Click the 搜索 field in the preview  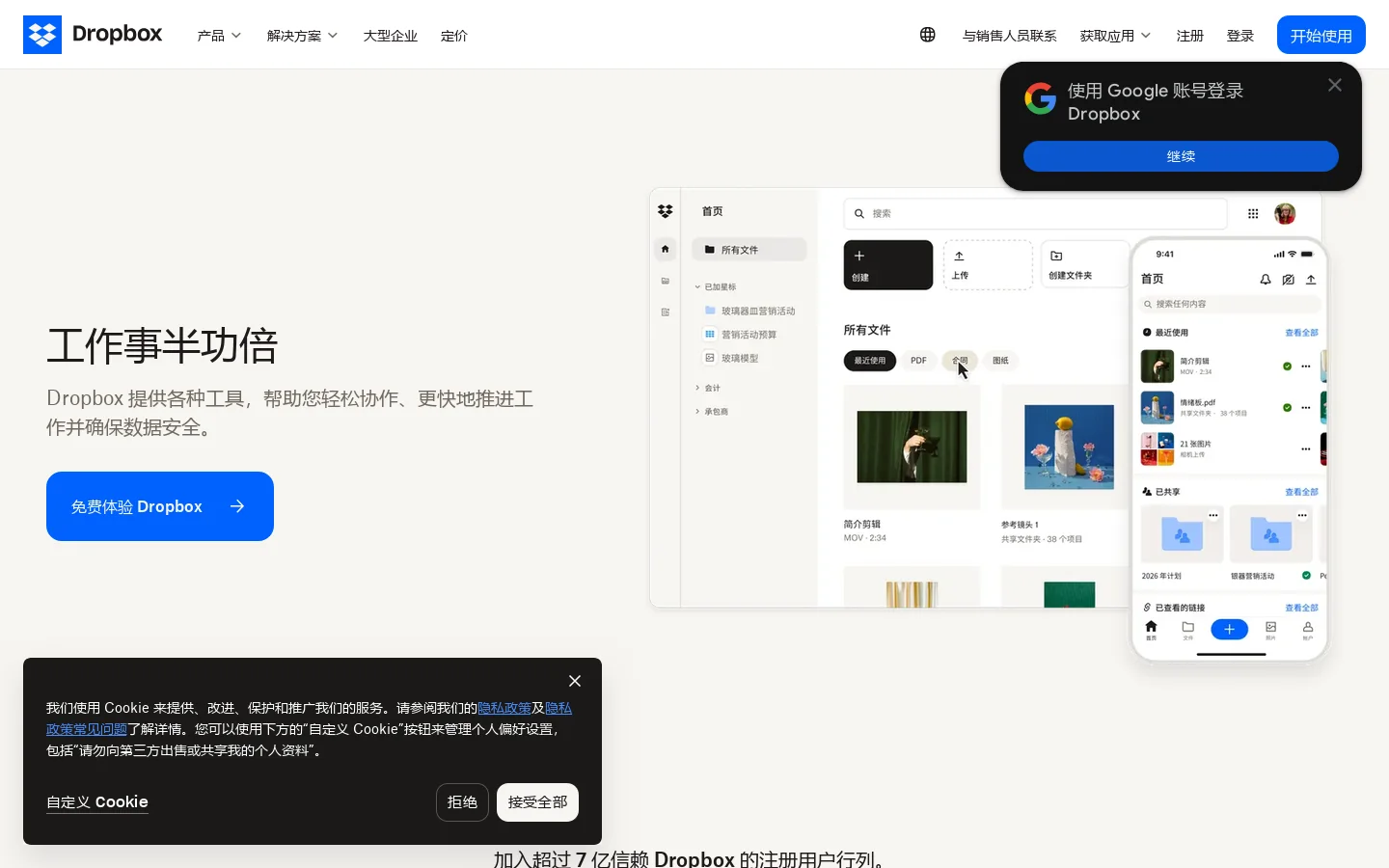pyautogui.click(x=1035, y=213)
